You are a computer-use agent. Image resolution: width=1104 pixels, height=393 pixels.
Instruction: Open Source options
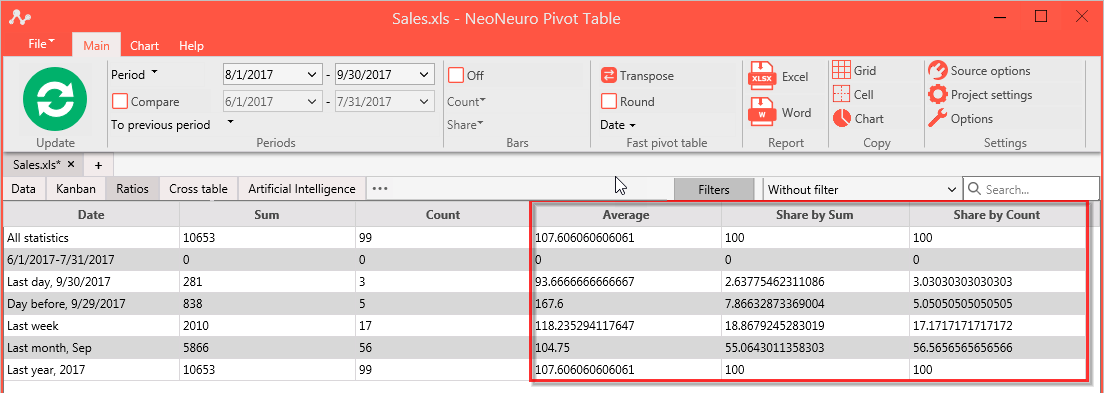979,70
